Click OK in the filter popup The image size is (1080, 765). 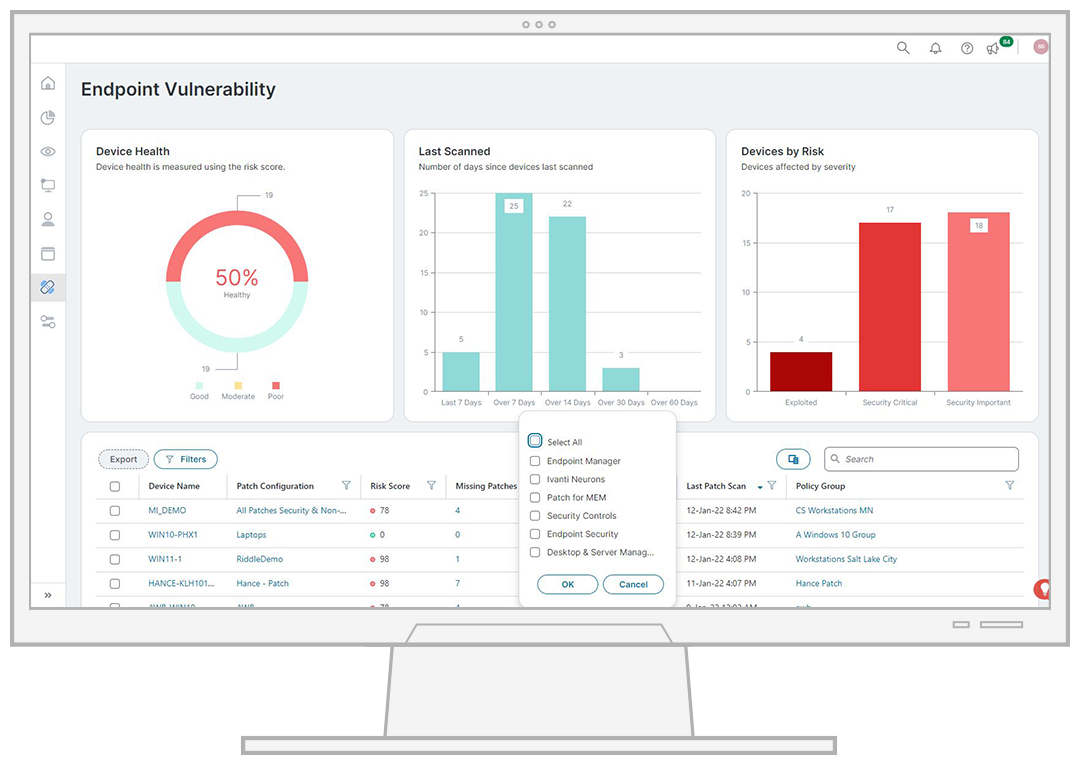568,585
